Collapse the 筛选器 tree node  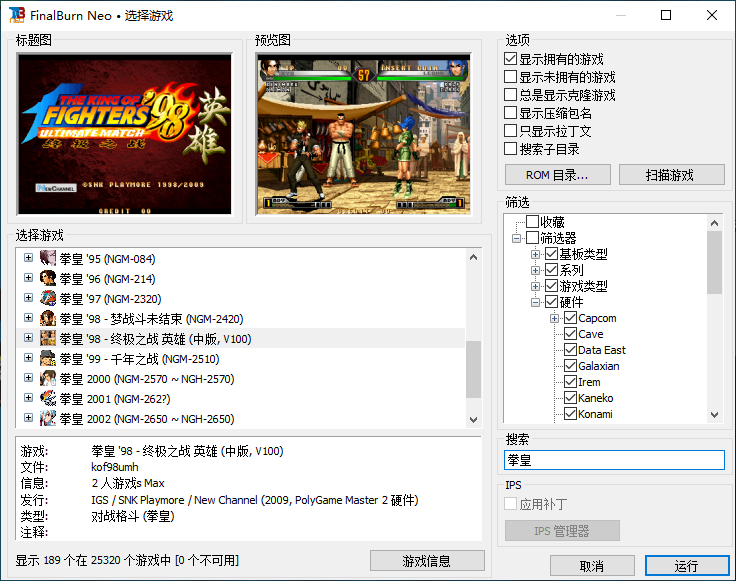coord(516,238)
